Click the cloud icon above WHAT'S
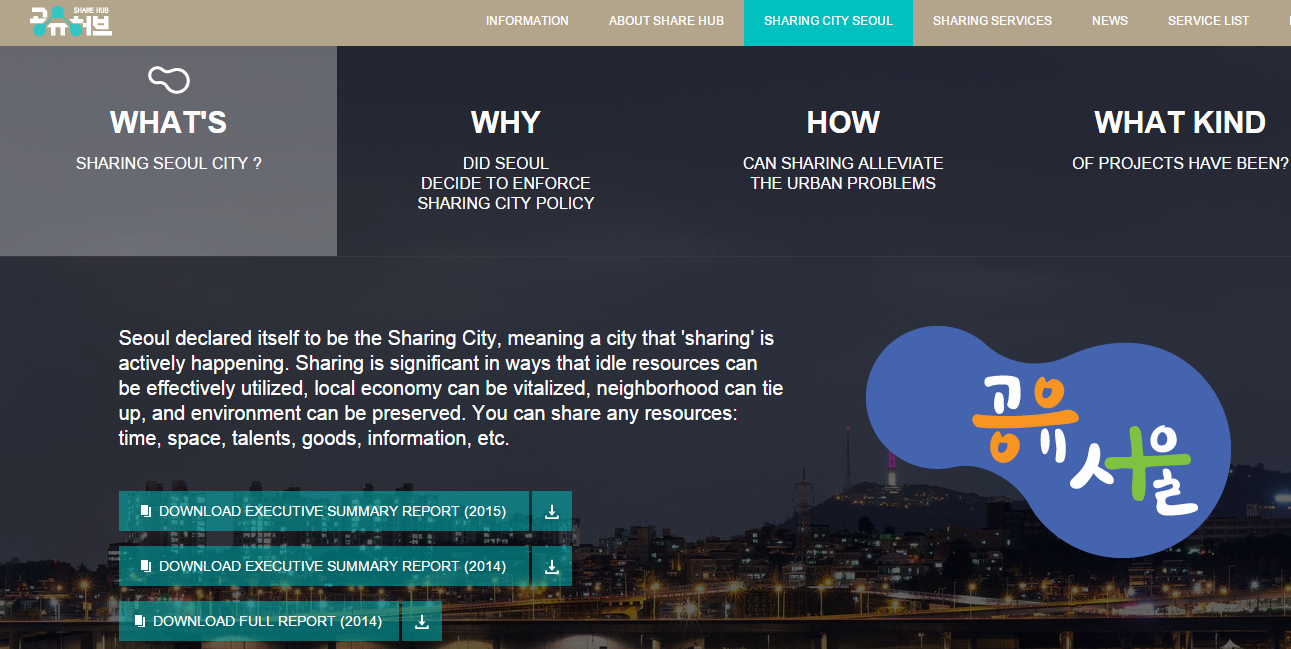The height and width of the screenshot is (649, 1291). [x=168, y=79]
